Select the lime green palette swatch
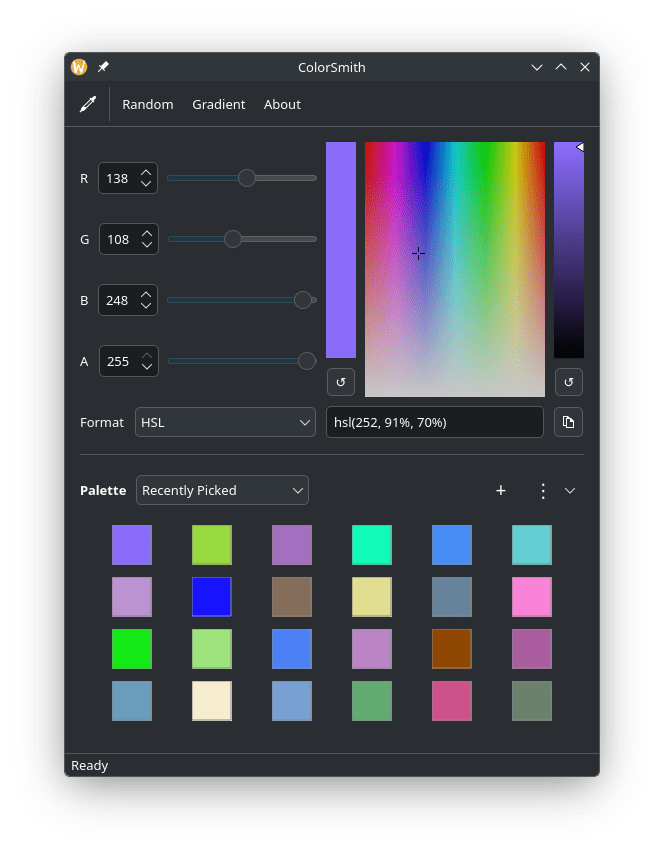664x853 pixels. coord(212,545)
